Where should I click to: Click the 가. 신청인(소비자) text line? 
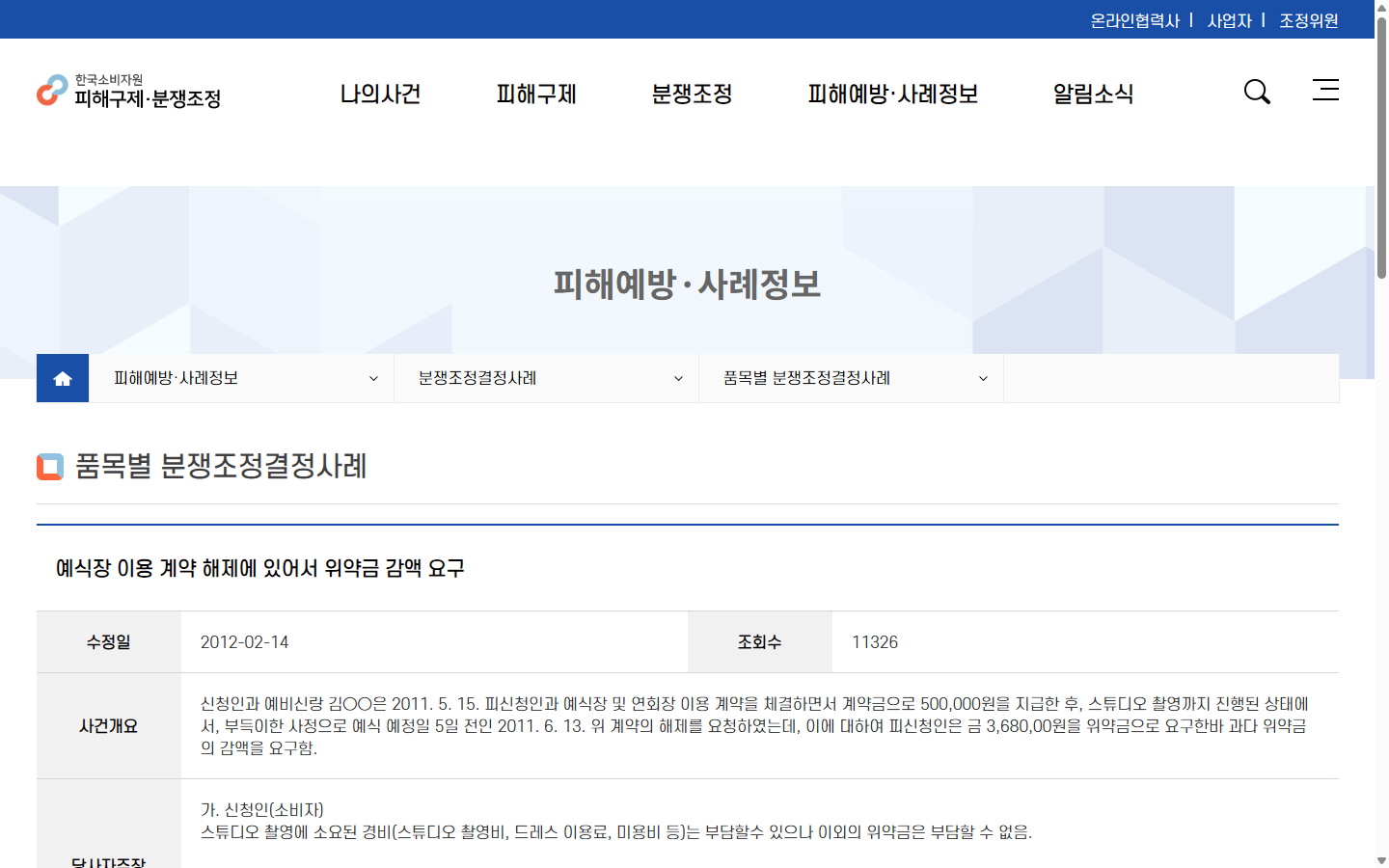pyautogui.click(x=262, y=810)
